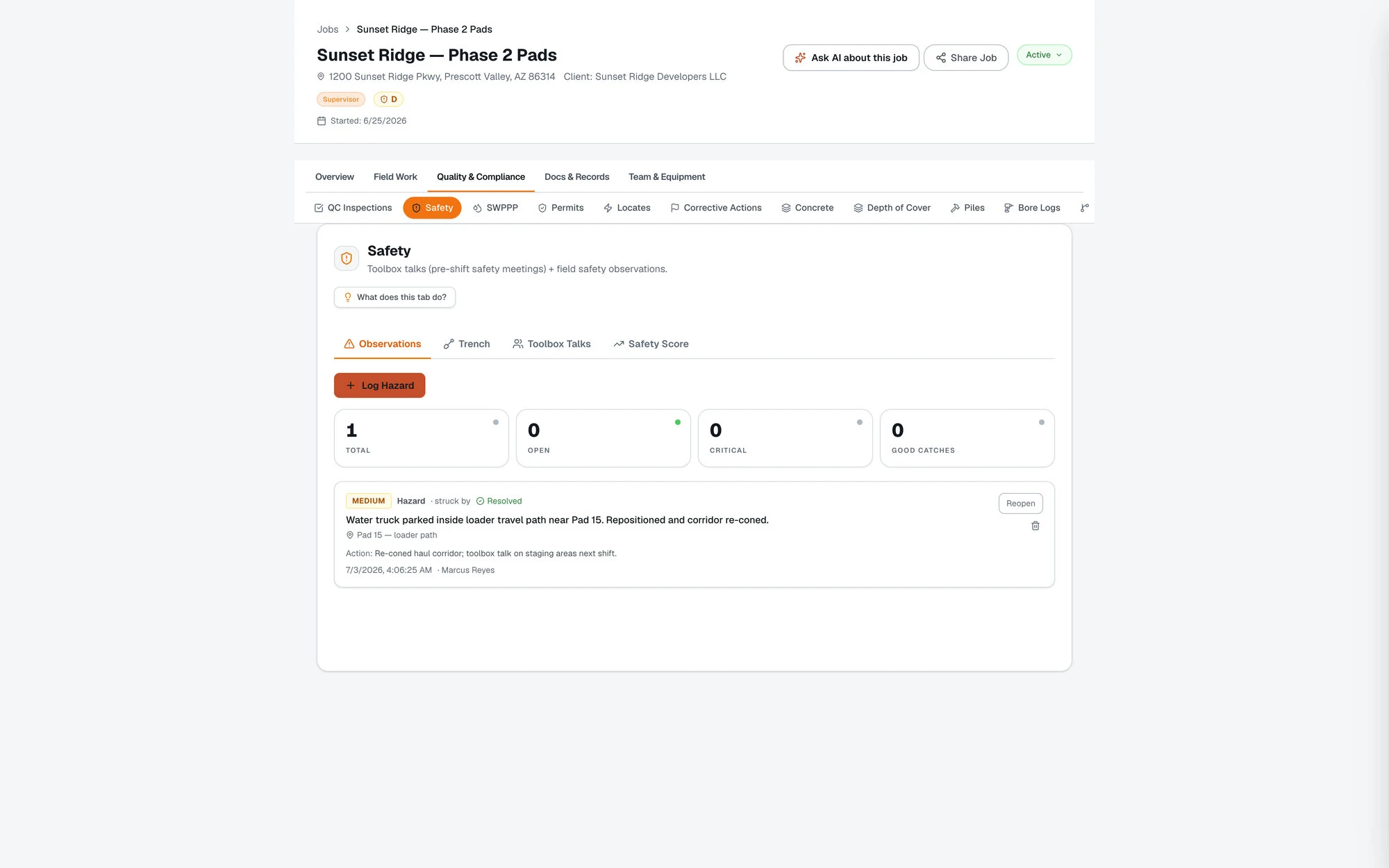Select the SWPPP sub-tab

click(x=495, y=208)
